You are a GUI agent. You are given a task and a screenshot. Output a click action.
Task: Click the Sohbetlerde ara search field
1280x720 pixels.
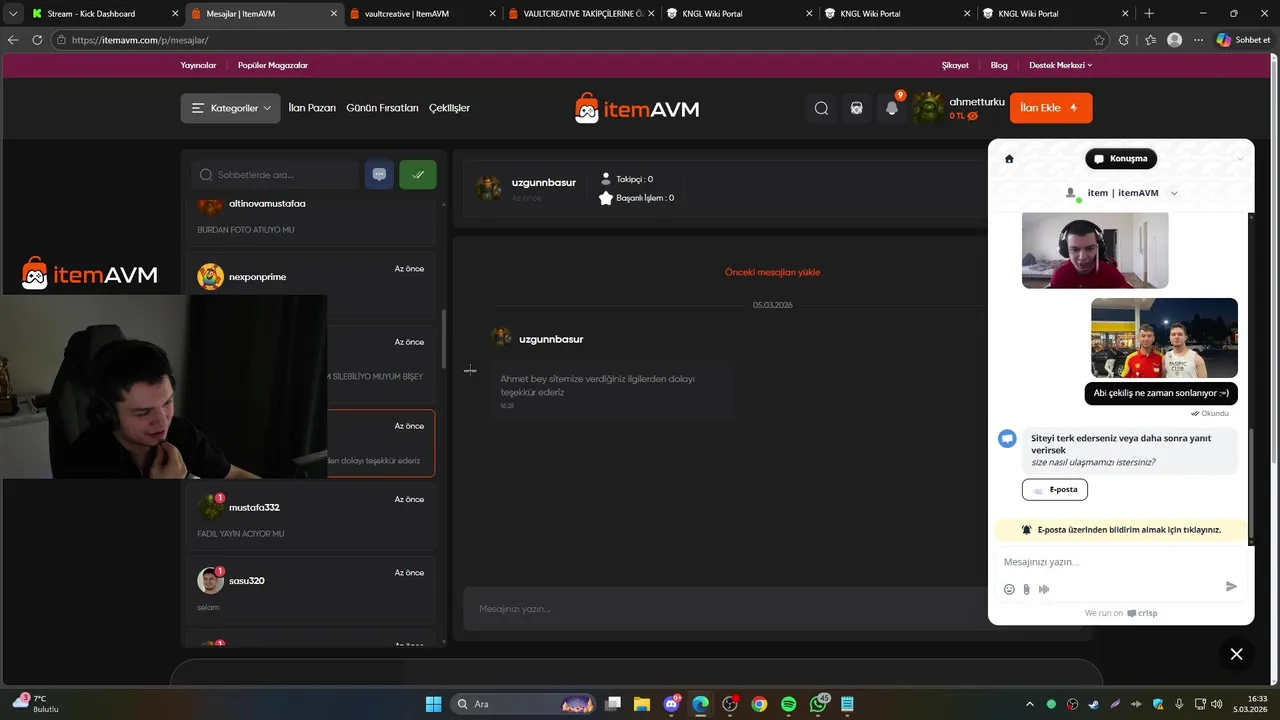point(275,174)
